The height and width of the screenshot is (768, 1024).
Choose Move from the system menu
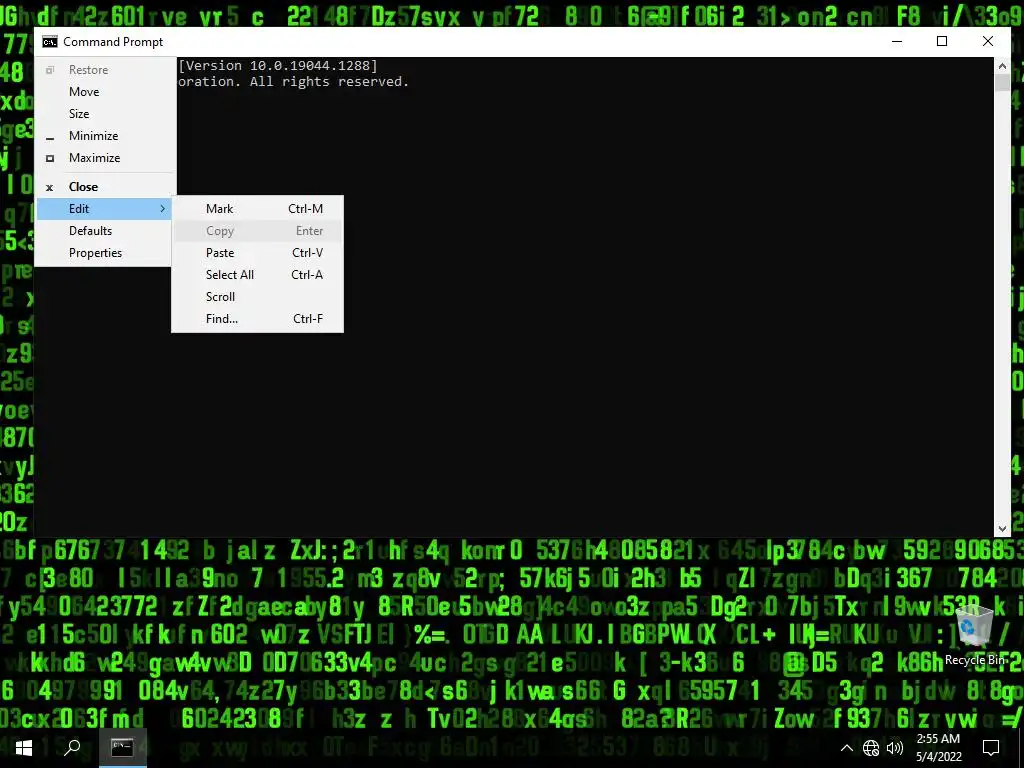105,91
